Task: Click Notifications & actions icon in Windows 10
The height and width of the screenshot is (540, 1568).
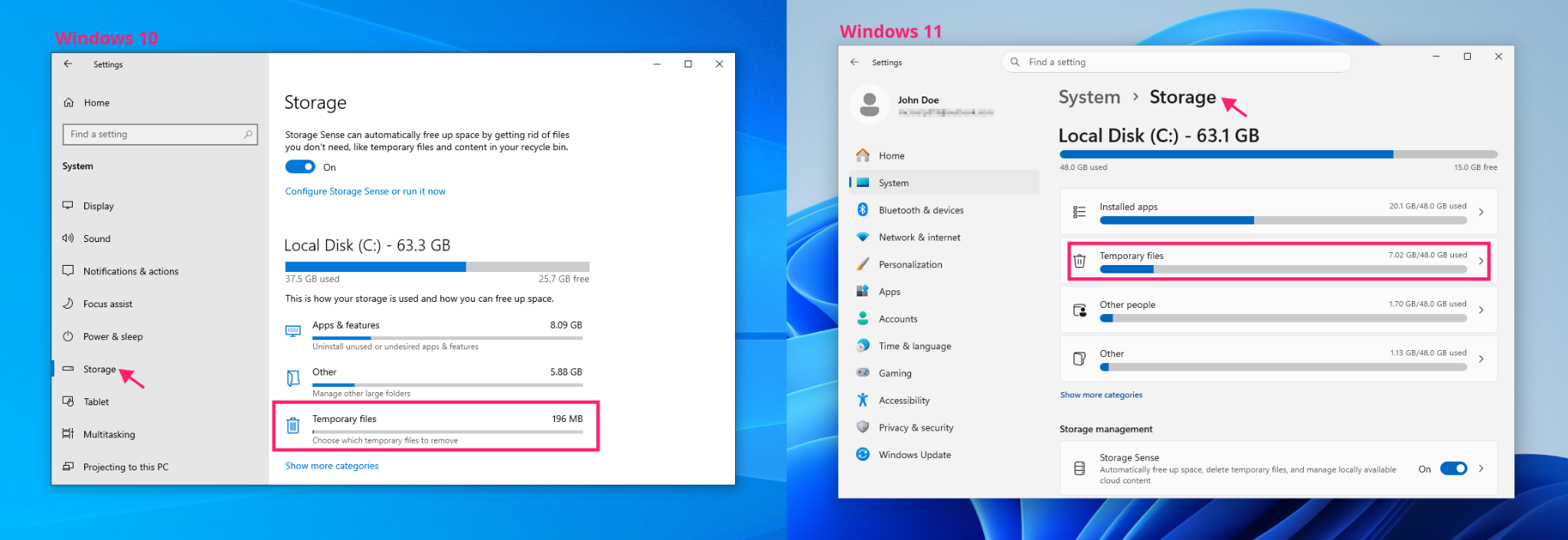Action: tap(68, 270)
